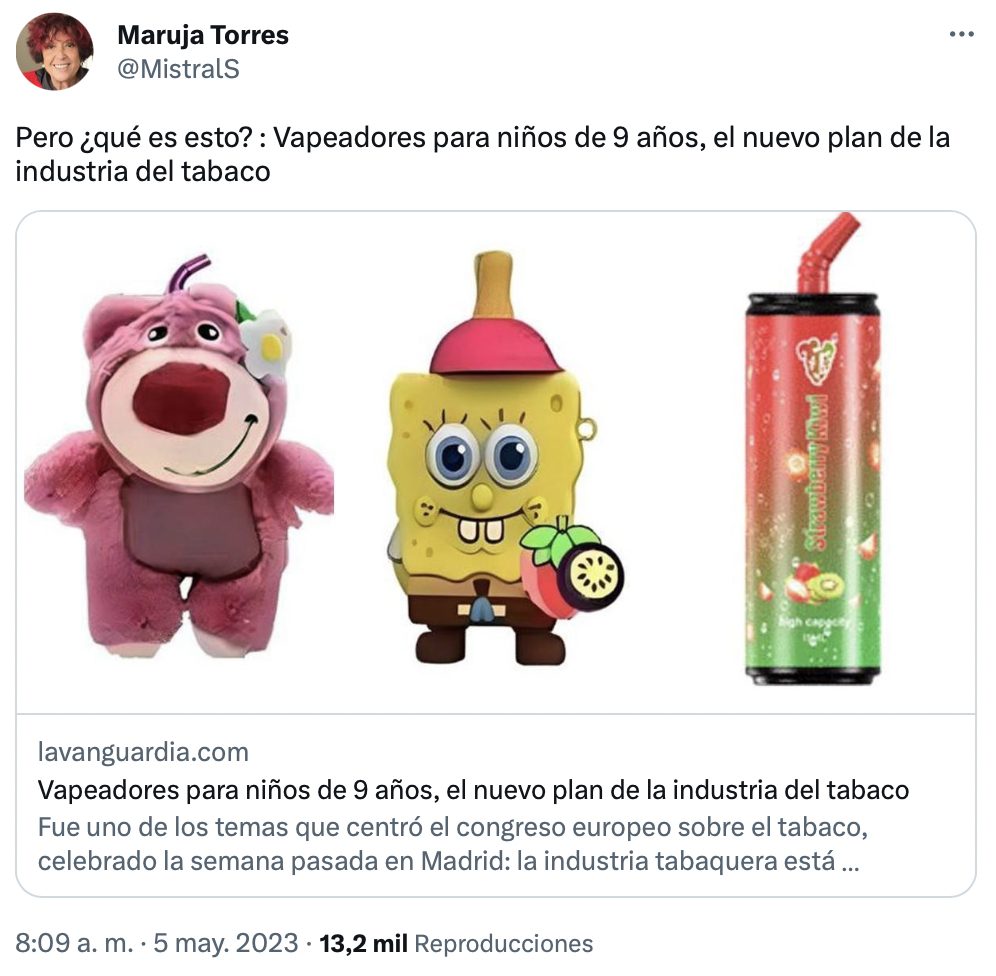Click the 8:09 a. m. timestamp

pyautogui.click(x=74, y=944)
